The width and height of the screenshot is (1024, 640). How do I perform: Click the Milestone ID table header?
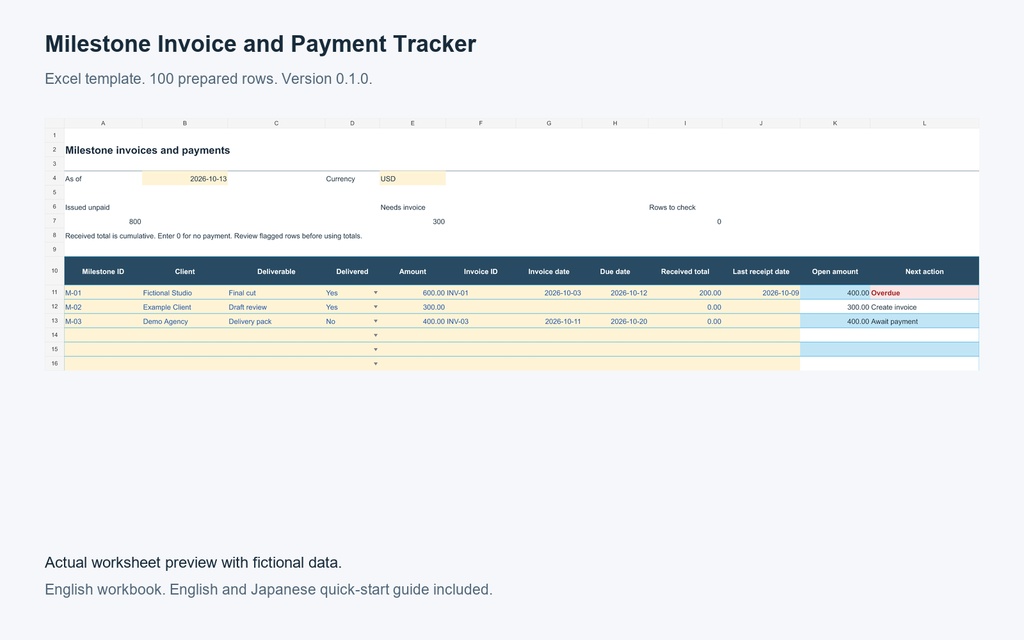coord(103,272)
